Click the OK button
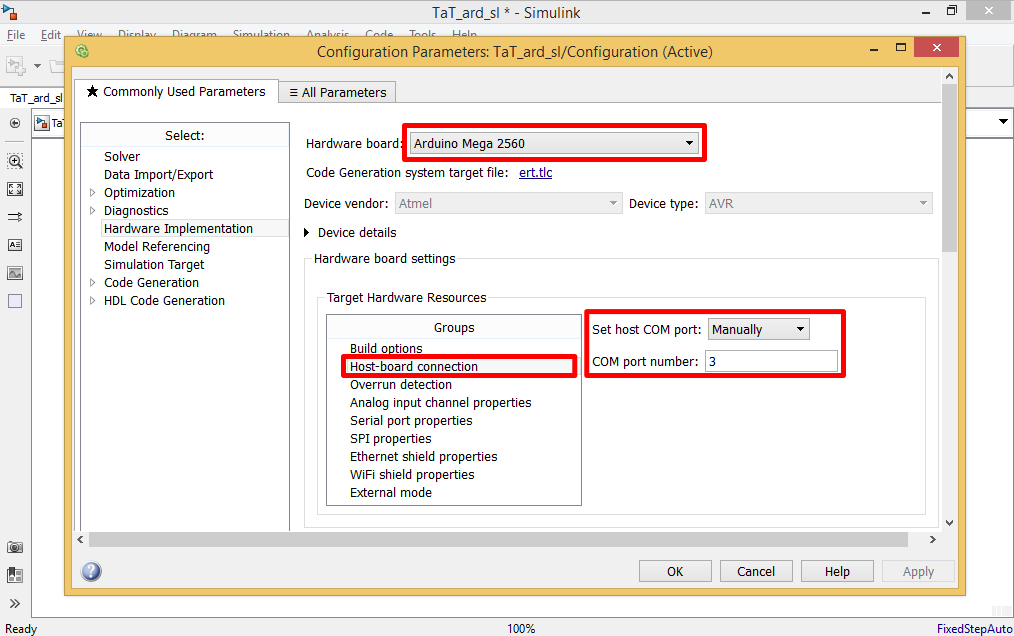The width and height of the screenshot is (1014, 636). (675, 571)
